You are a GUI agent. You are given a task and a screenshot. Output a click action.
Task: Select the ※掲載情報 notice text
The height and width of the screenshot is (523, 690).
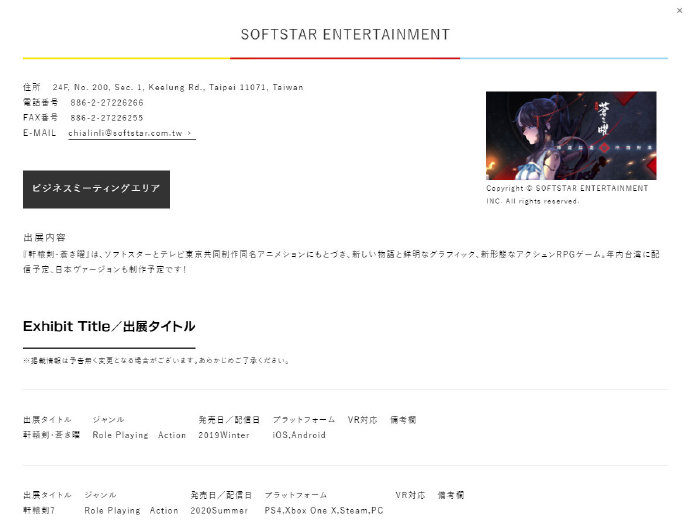coord(156,361)
